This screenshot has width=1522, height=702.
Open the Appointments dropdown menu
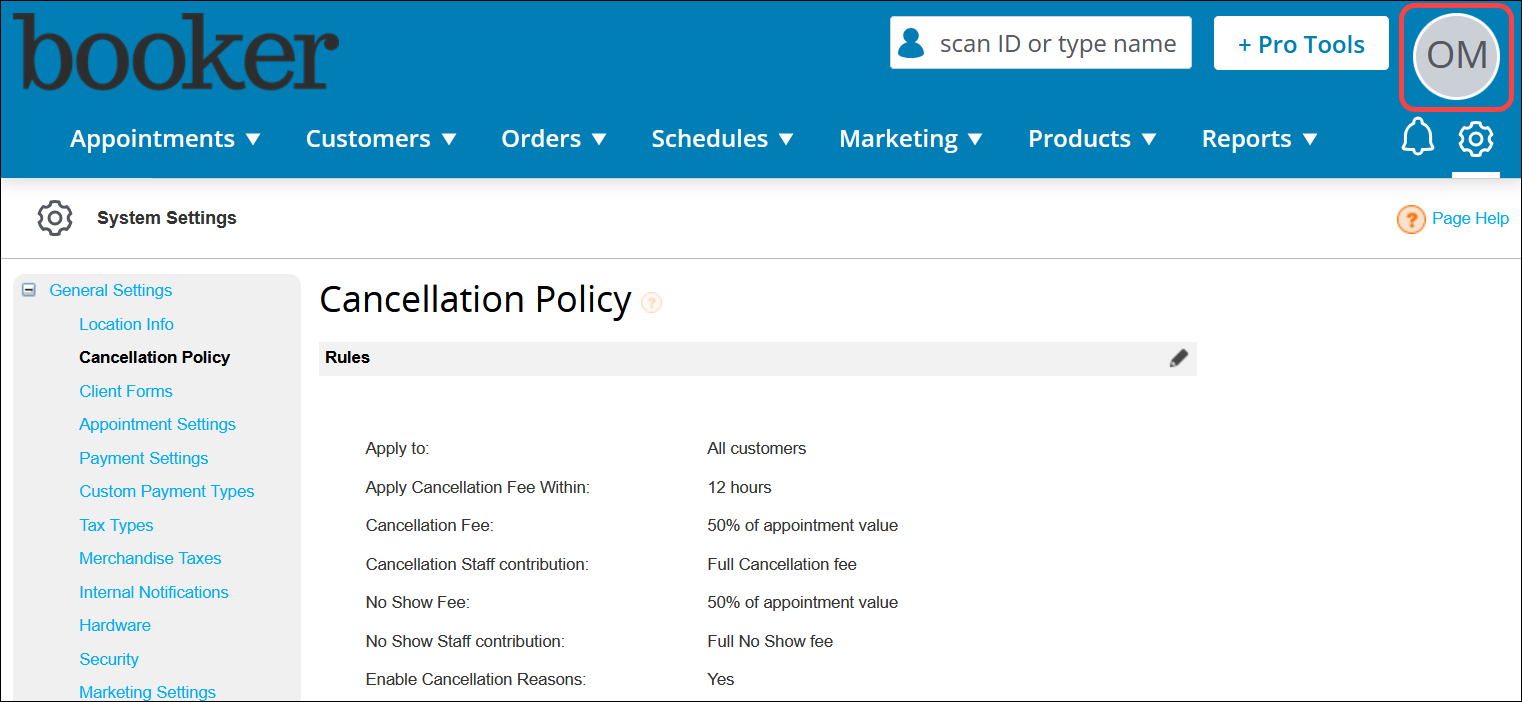pos(166,139)
